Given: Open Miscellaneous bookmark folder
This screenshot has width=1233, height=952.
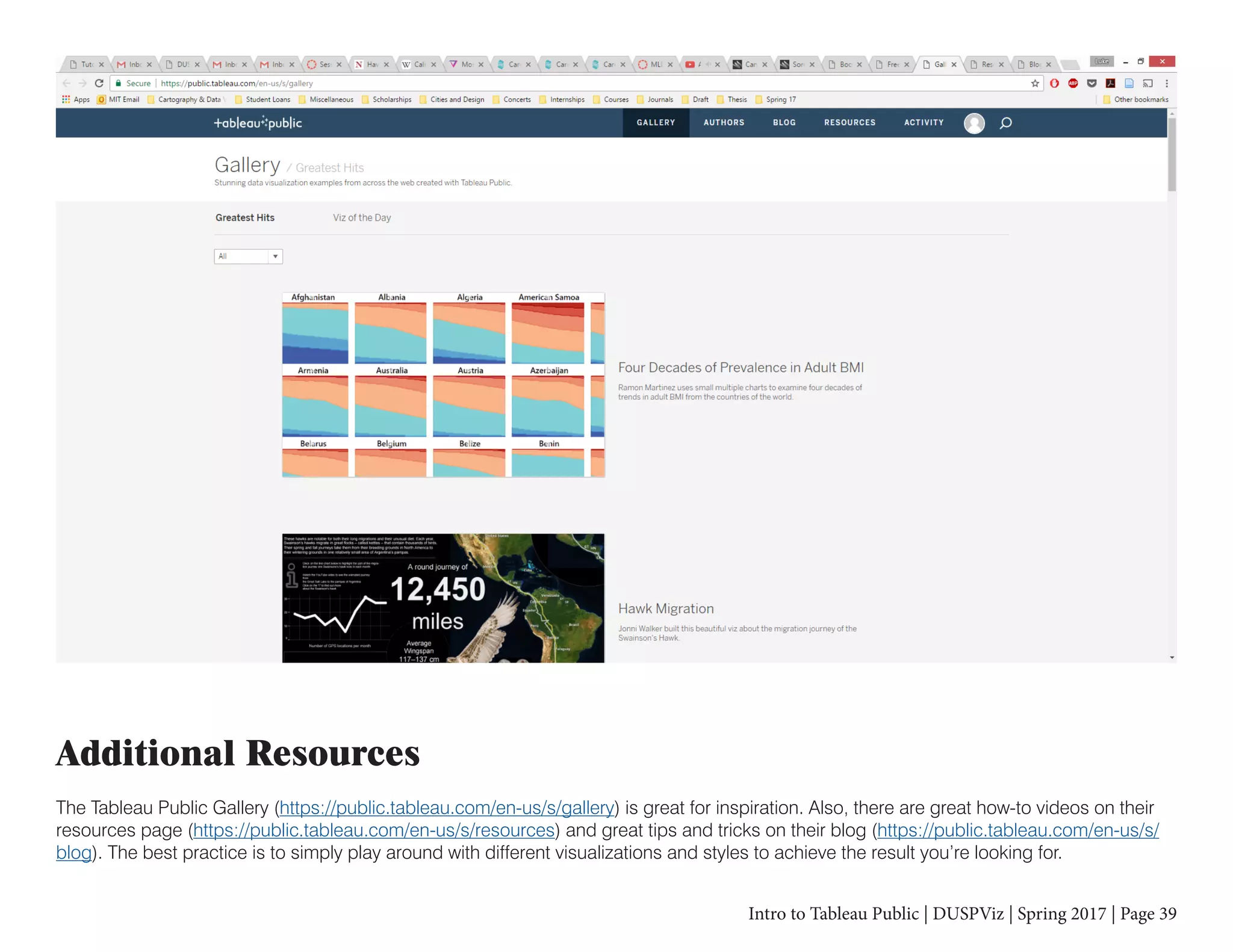Looking at the screenshot, I should tap(326, 99).
